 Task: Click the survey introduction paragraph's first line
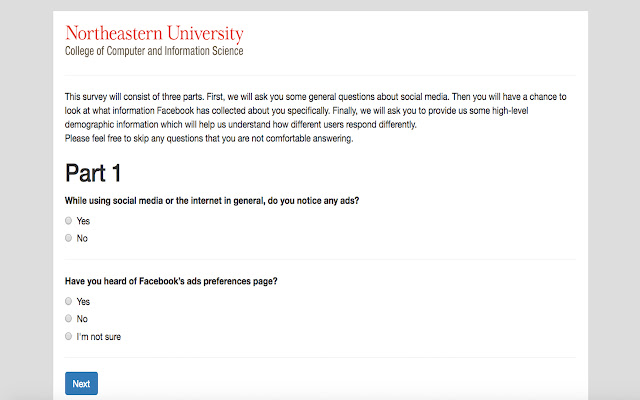[315, 97]
